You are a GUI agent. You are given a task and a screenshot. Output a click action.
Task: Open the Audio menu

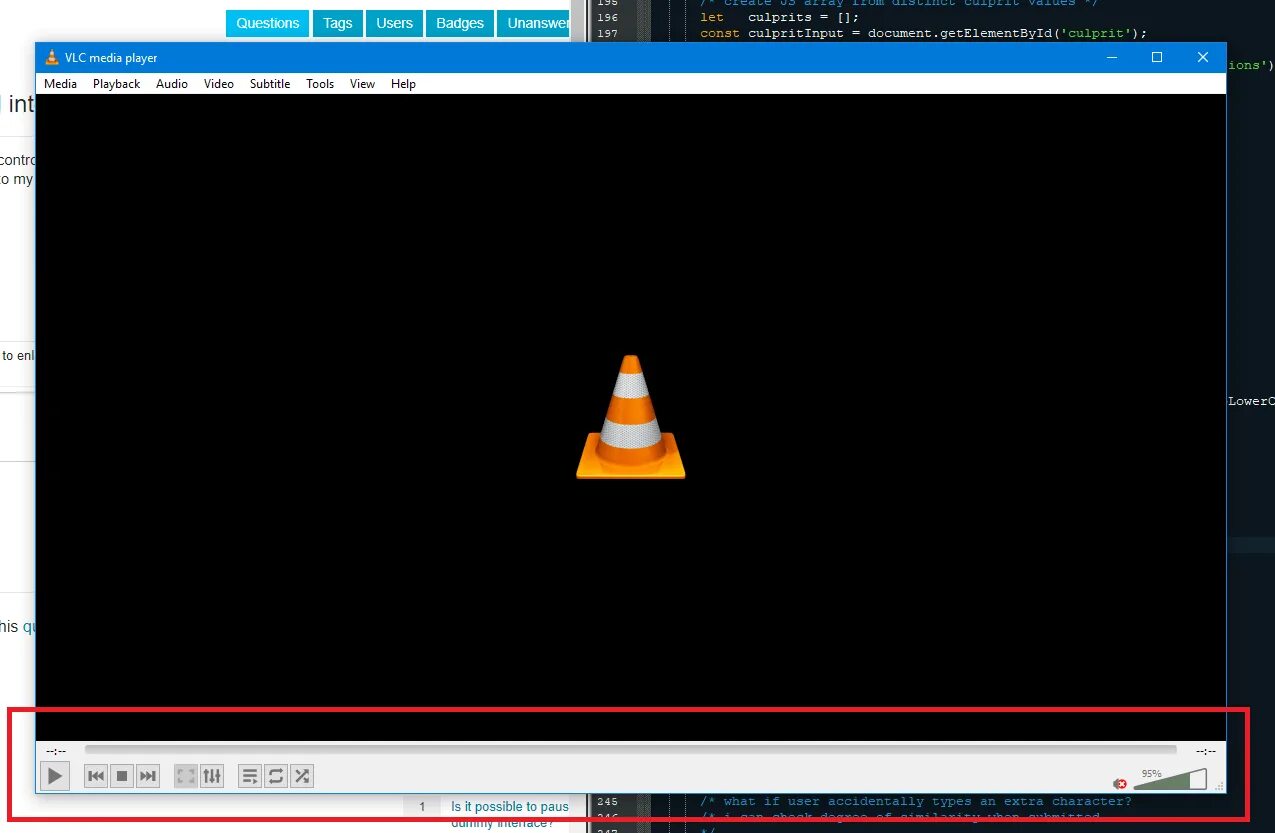(x=172, y=84)
